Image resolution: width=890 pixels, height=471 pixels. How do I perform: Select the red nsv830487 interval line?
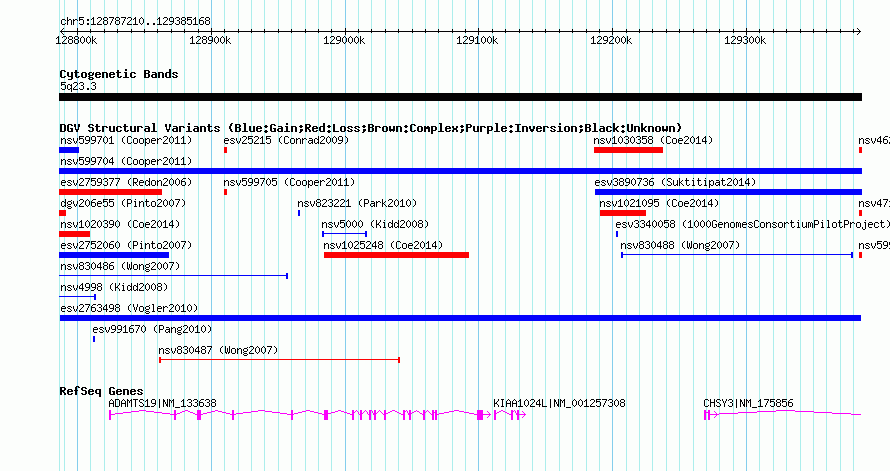[x=279, y=360]
